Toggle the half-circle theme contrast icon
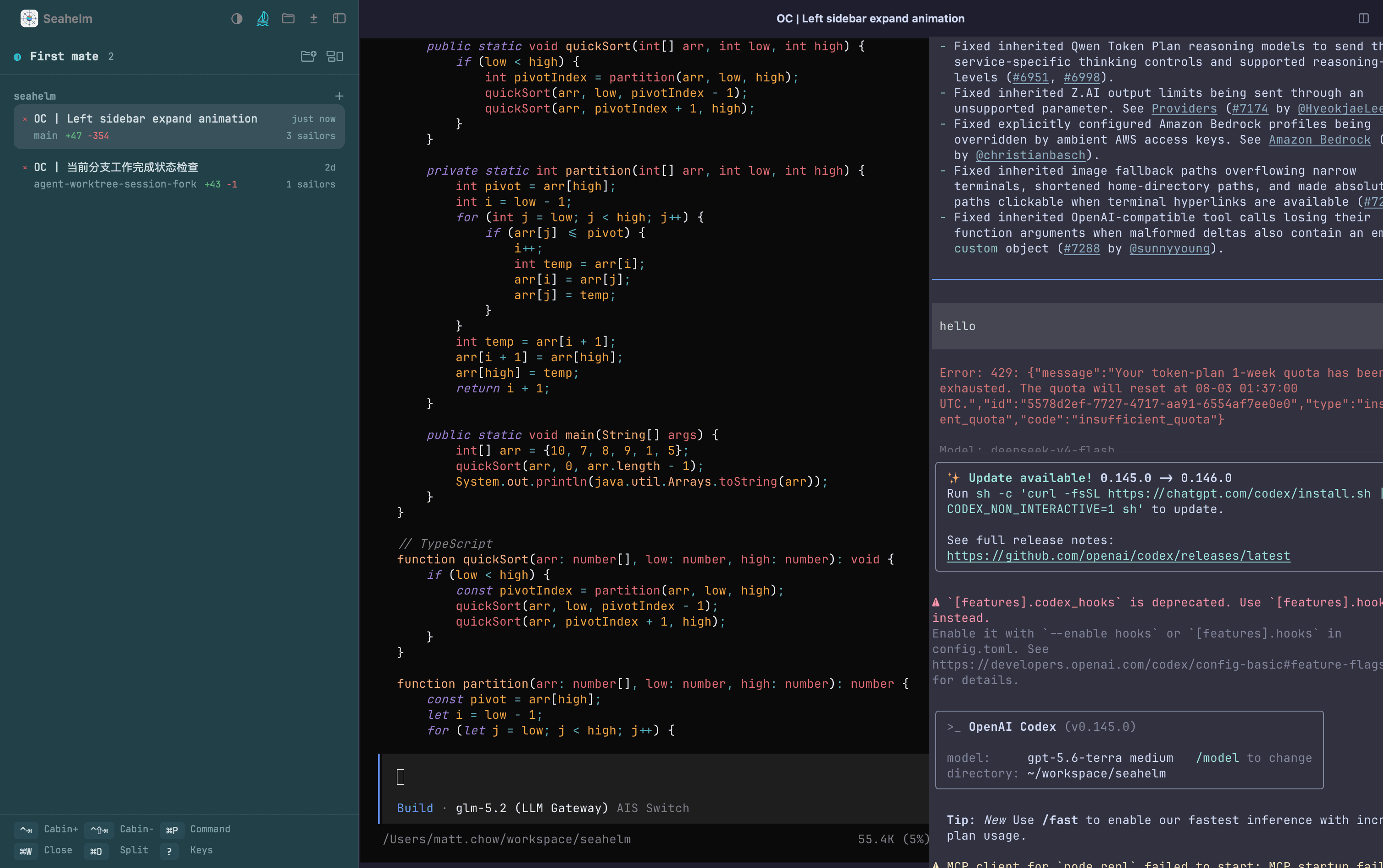Image resolution: width=1383 pixels, height=868 pixels. [236, 18]
